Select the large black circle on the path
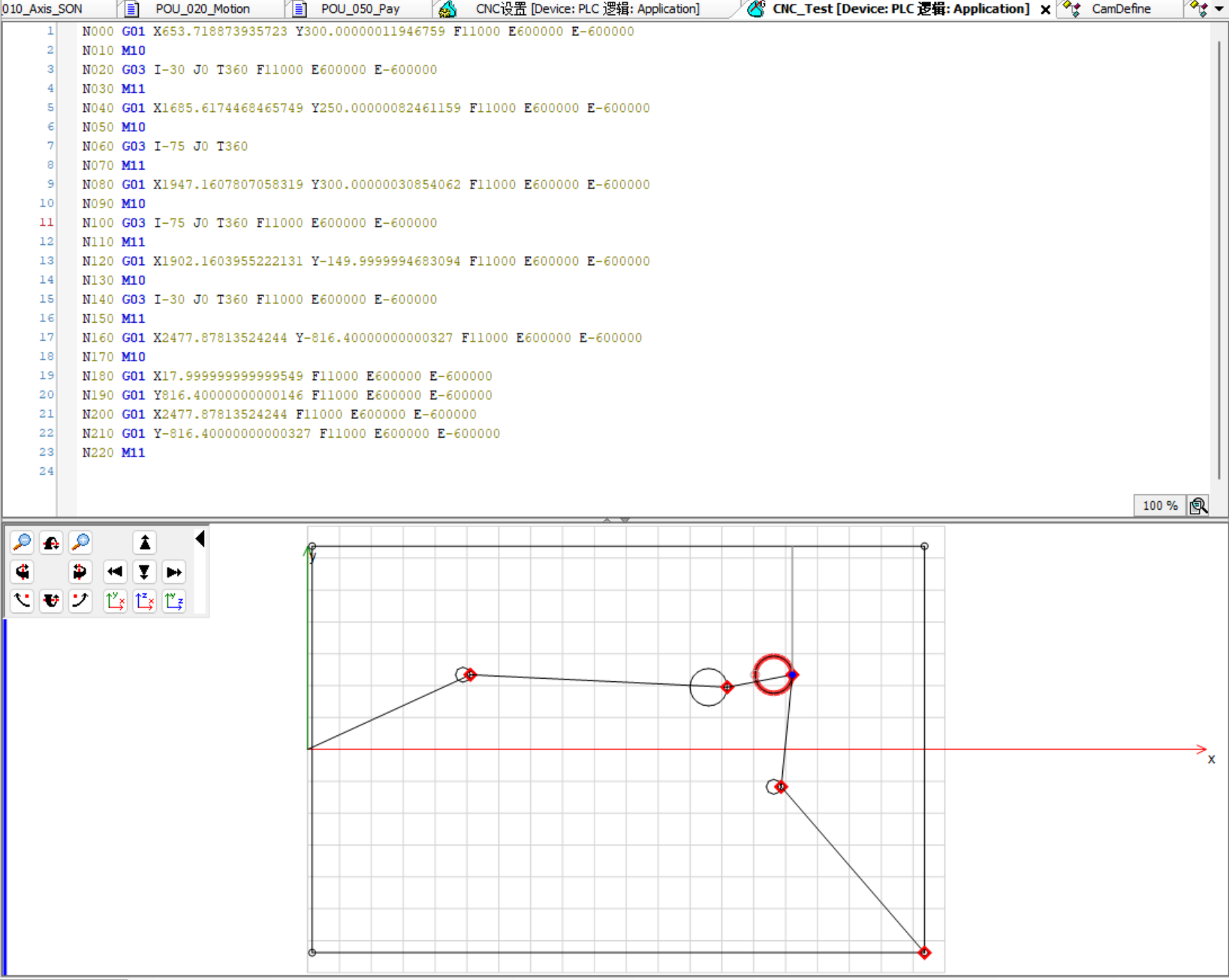This screenshot has width=1229, height=980. click(x=708, y=687)
